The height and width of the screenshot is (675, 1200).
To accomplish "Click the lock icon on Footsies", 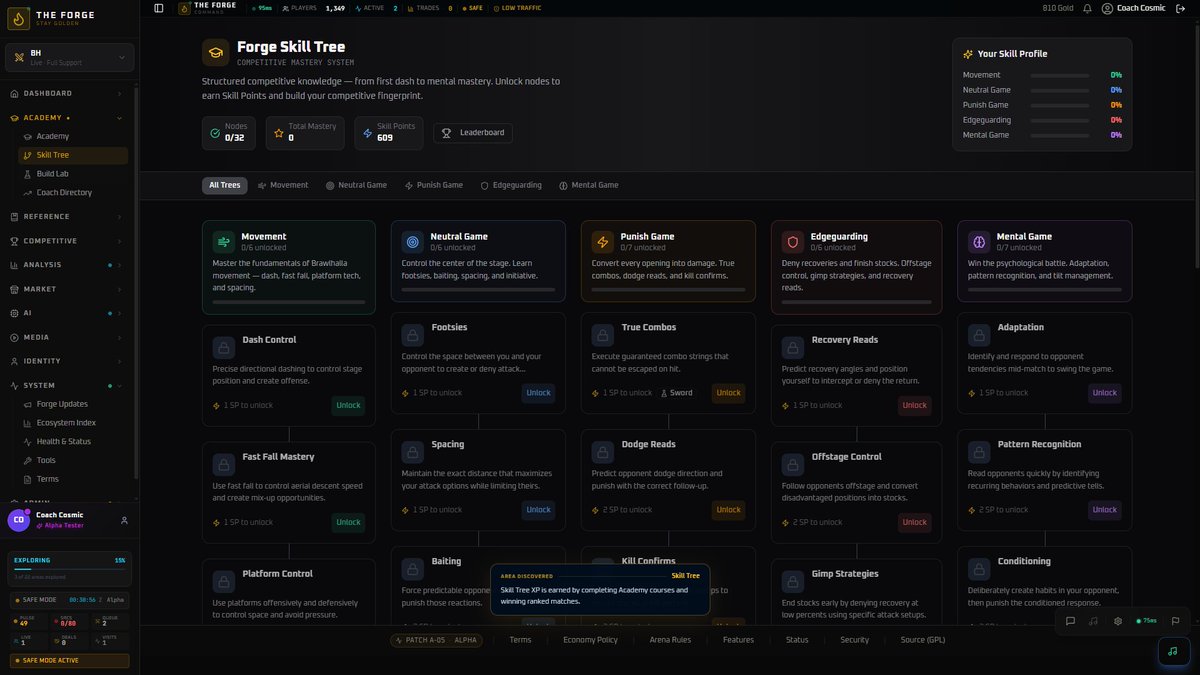I will 413,334.
